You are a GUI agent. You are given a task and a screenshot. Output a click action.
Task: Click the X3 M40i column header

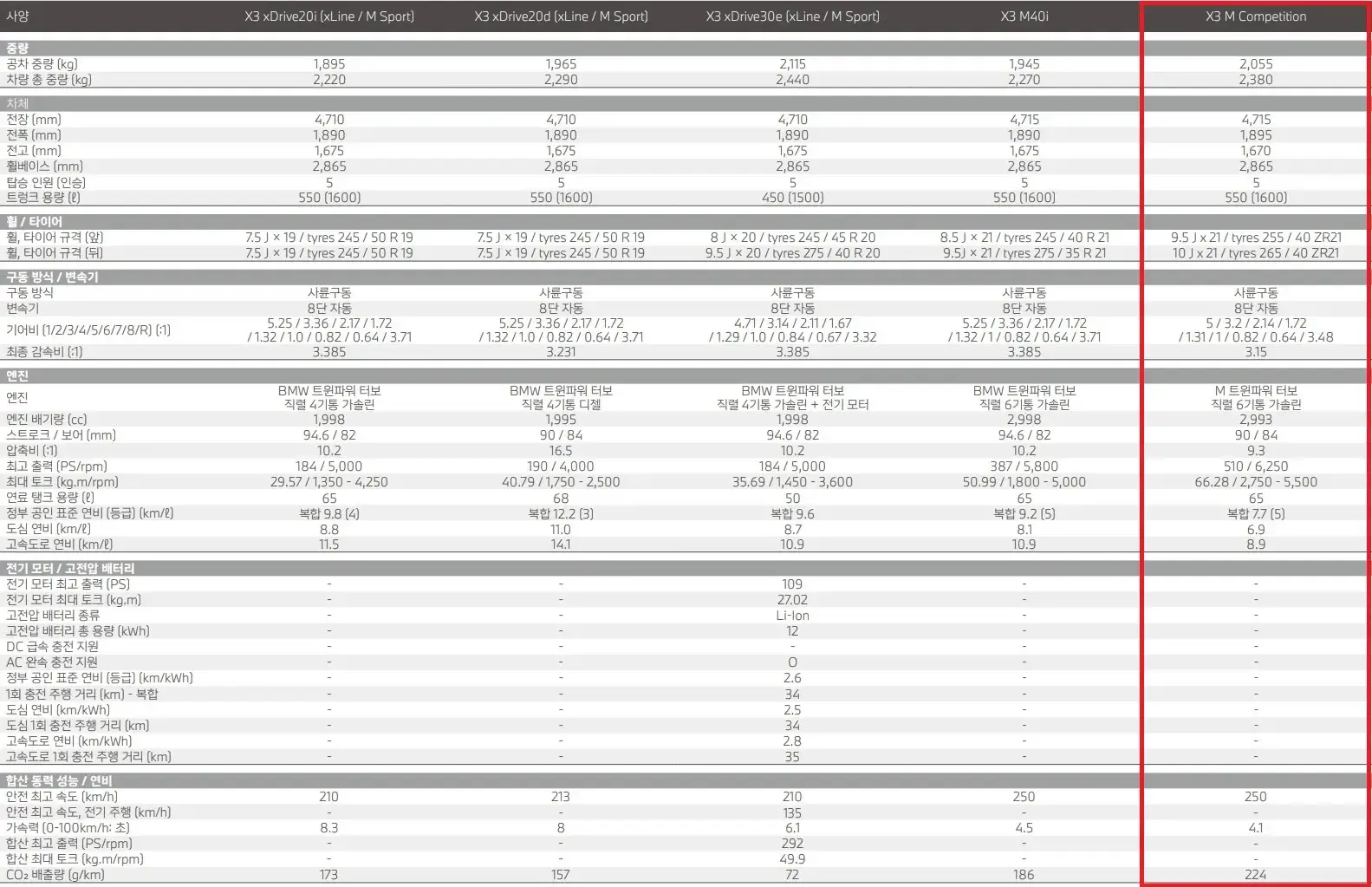point(1024,16)
